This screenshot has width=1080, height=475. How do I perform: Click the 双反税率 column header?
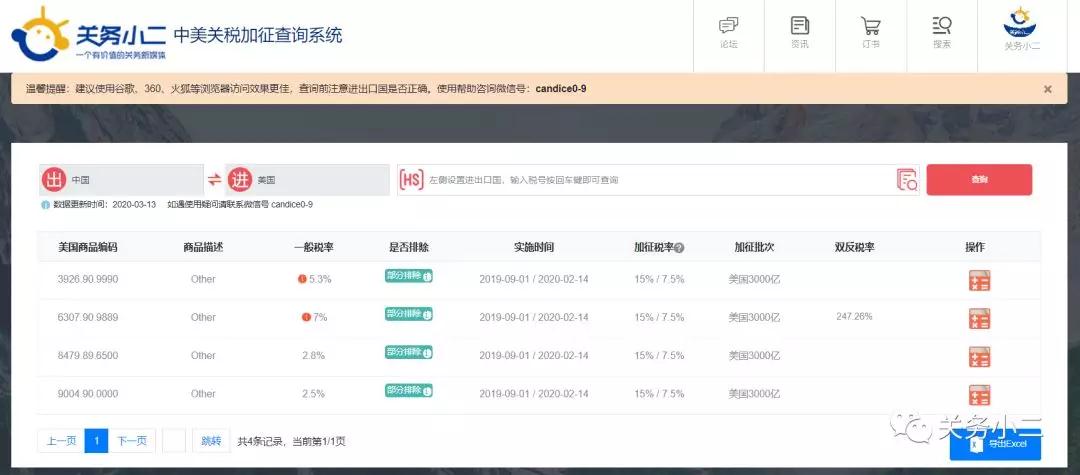[x=854, y=247]
